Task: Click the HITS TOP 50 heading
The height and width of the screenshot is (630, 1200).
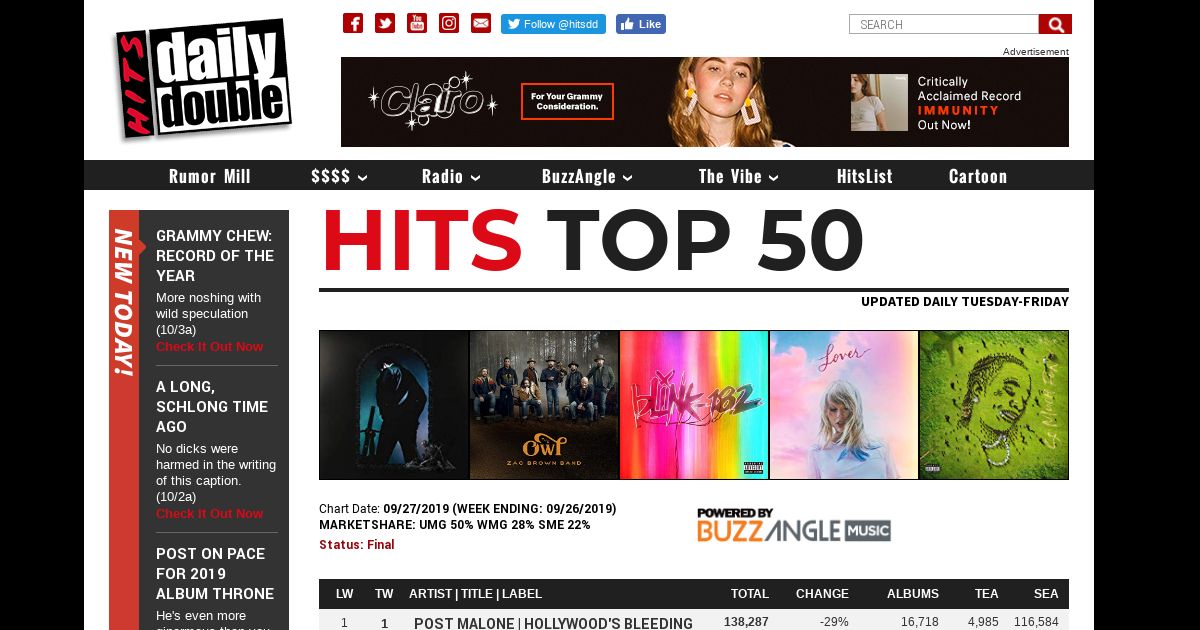Action: coord(592,242)
